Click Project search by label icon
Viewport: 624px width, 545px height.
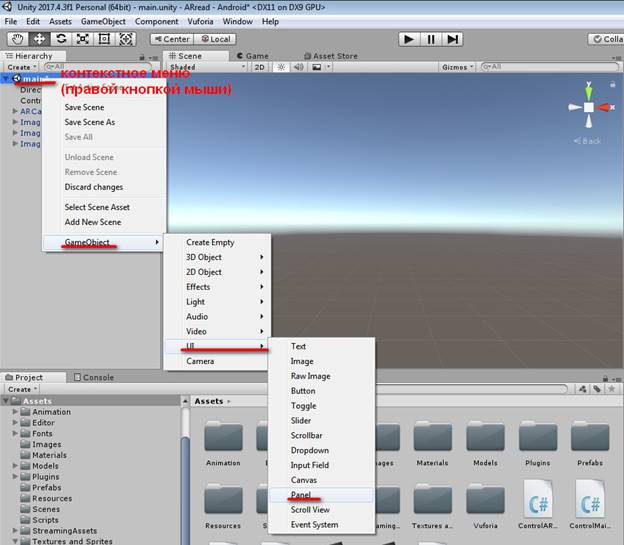click(x=597, y=389)
